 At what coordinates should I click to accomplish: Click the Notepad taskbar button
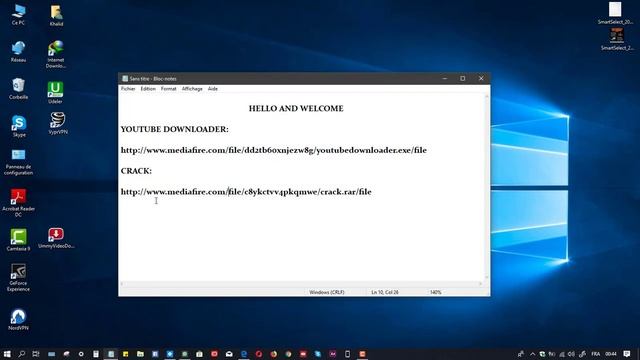pos(111,354)
